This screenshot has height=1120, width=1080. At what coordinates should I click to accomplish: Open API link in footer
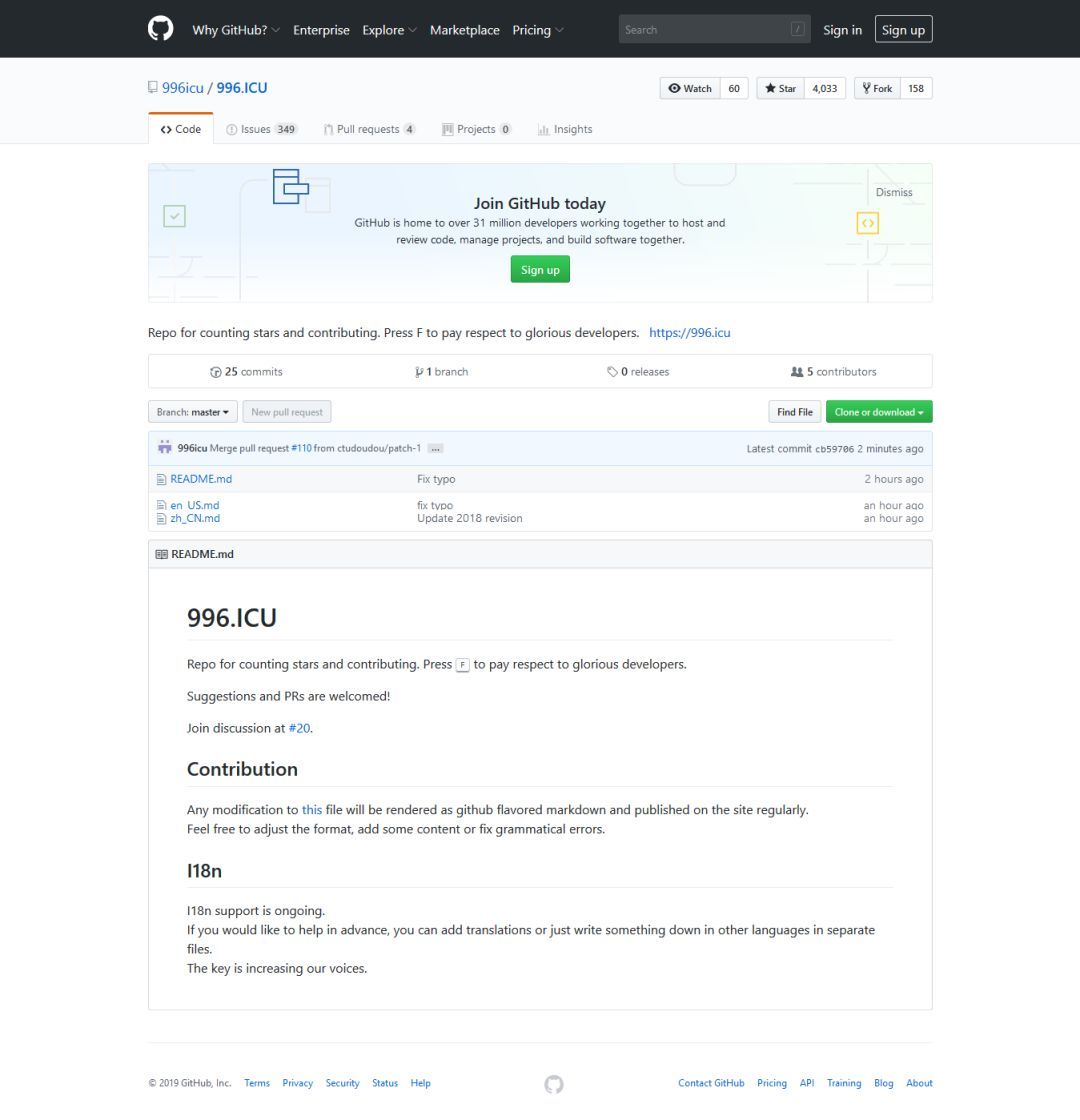pos(806,1084)
